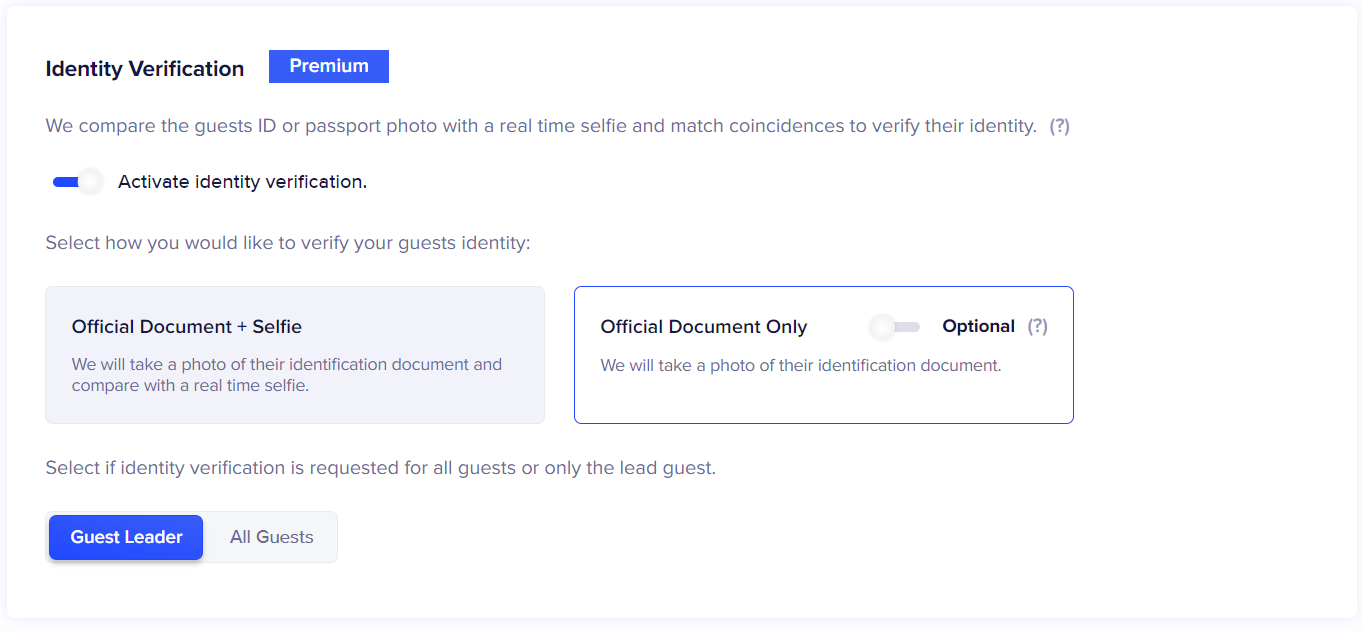Click the selfie comparison description in first card

coord(287,375)
